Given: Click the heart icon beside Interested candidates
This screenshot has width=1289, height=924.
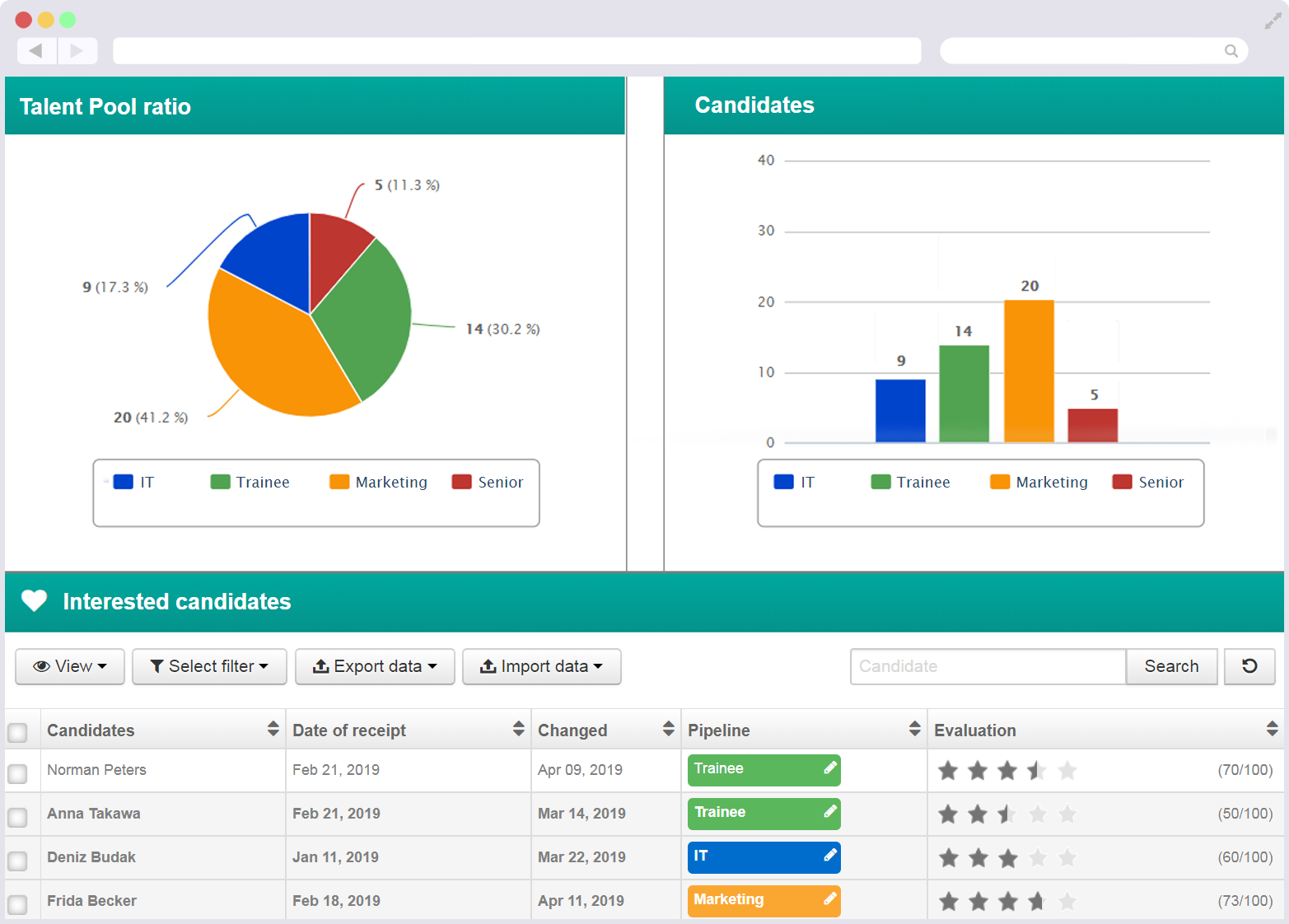Looking at the screenshot, I should 34,601.
